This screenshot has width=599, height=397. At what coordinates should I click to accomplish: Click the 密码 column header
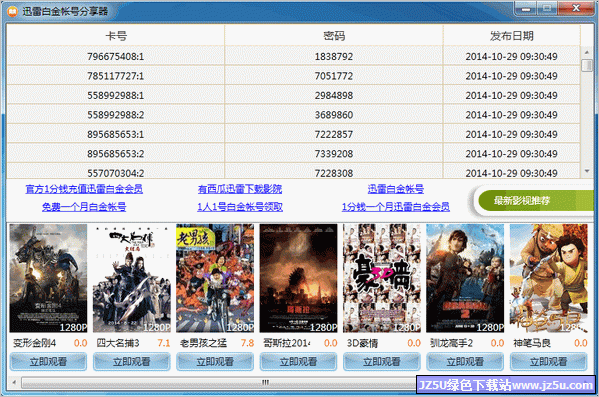coord(334,36)
